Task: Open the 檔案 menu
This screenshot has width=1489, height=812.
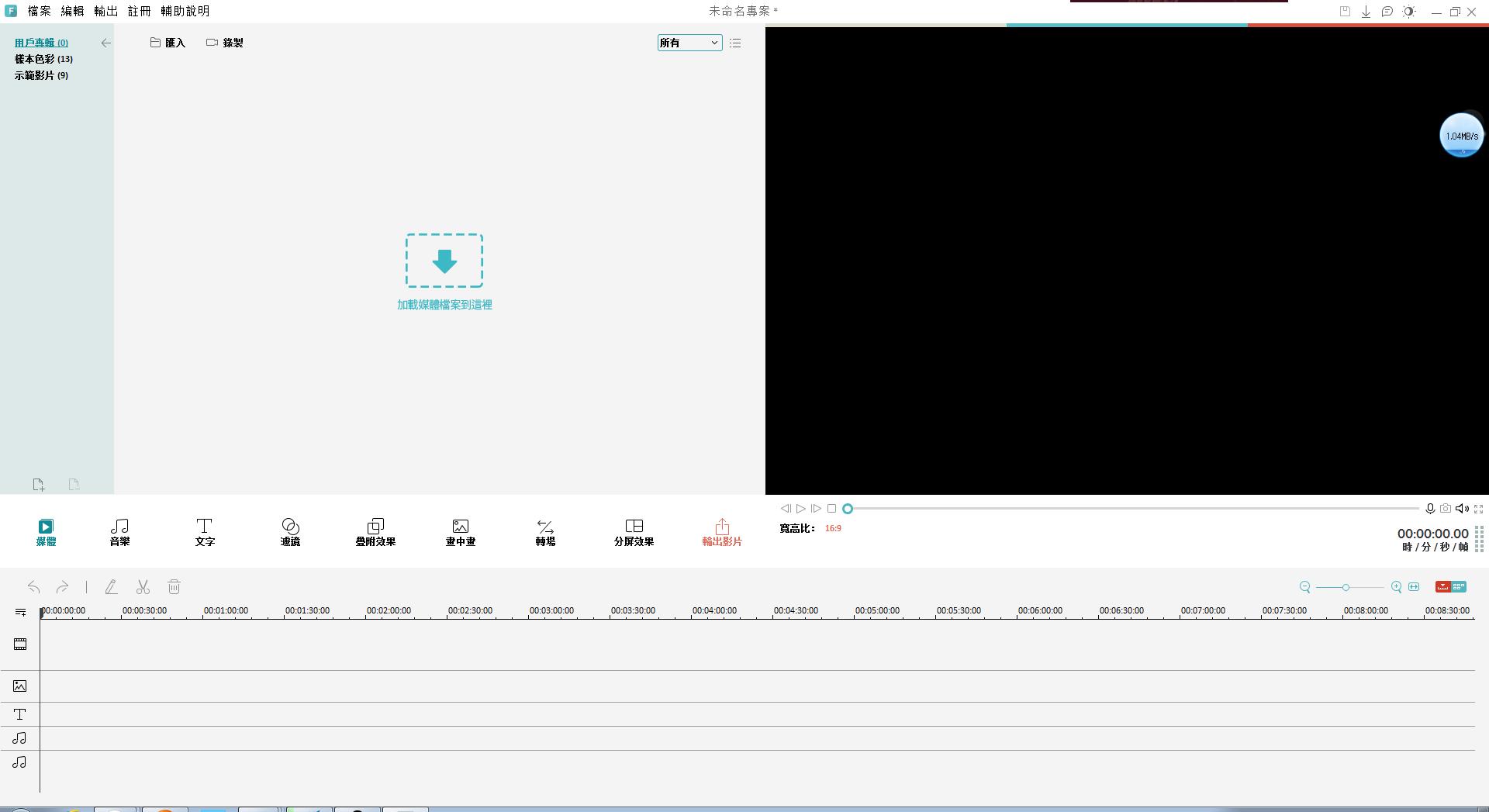Action: 39,11
